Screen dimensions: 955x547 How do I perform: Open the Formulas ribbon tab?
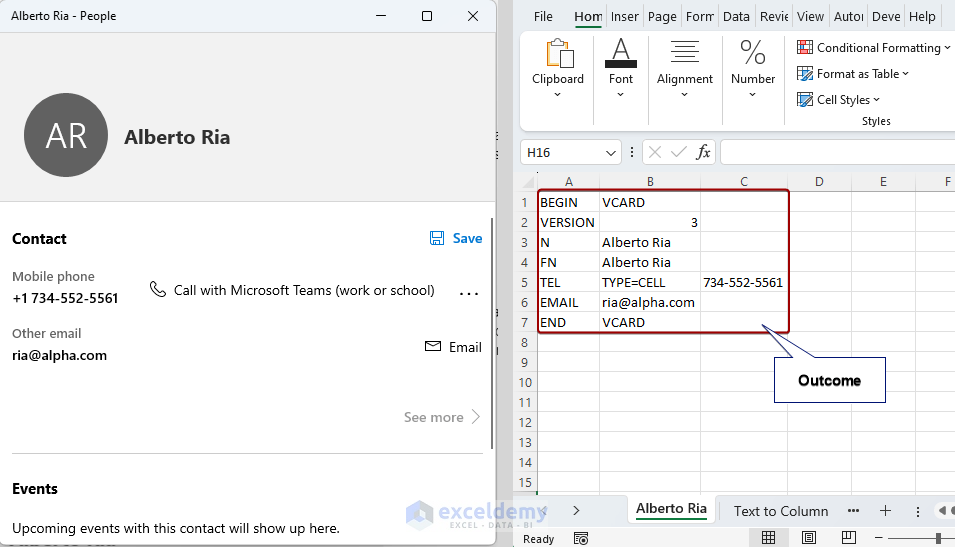pos(699,16)
